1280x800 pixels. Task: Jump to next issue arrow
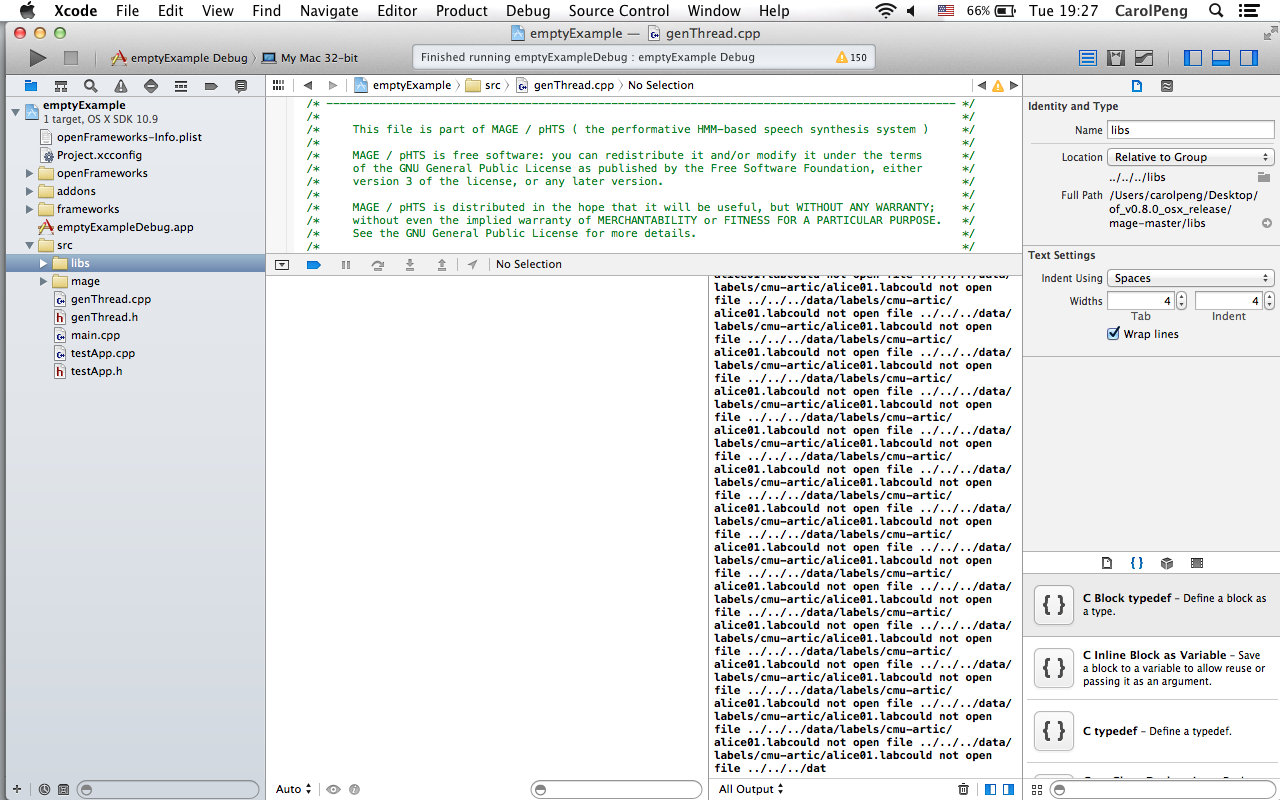1014,86
